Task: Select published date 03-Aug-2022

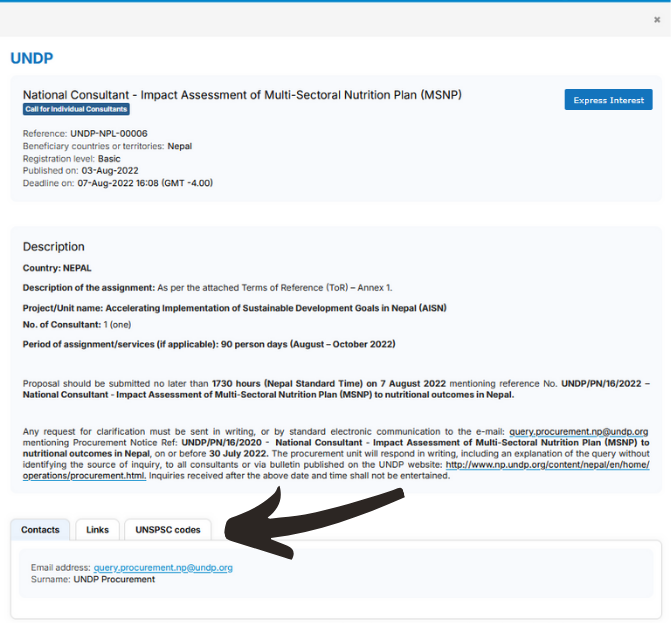Action: pyautogui.click(x=110, y=171)
